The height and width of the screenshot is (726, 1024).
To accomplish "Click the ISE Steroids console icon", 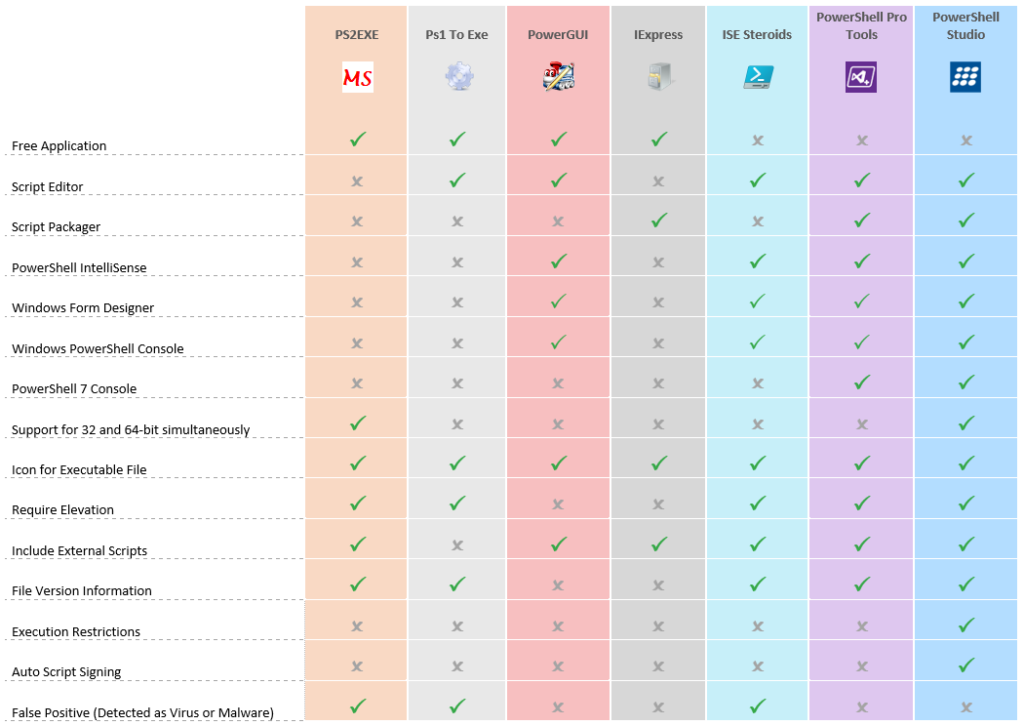I will 757,77.
